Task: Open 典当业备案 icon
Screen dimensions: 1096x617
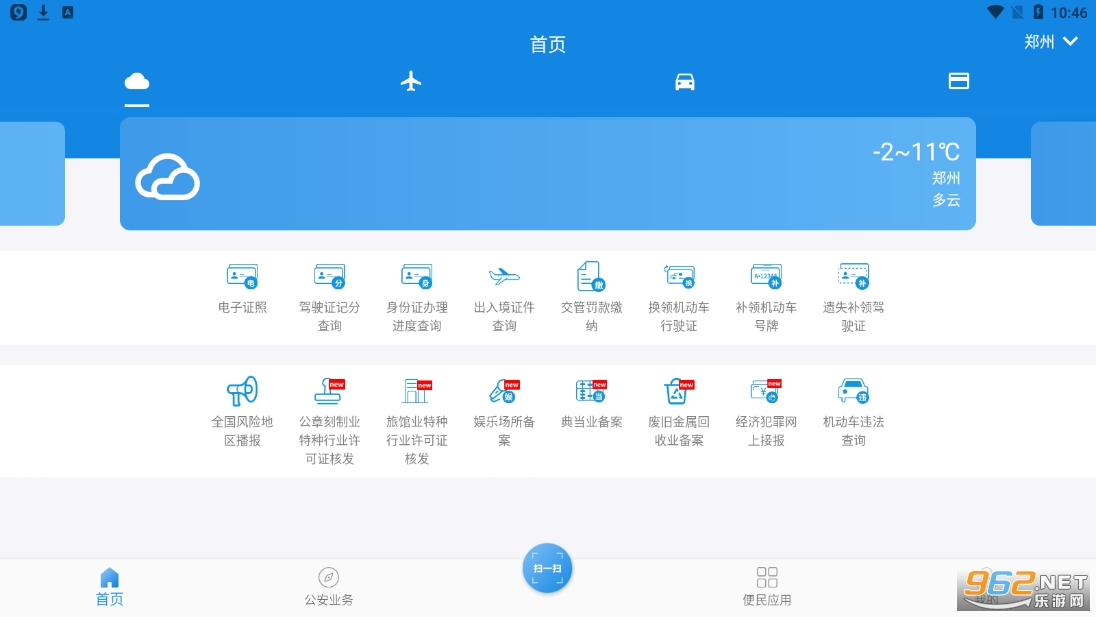Action: pyautogui.click(x=591, y=391)
